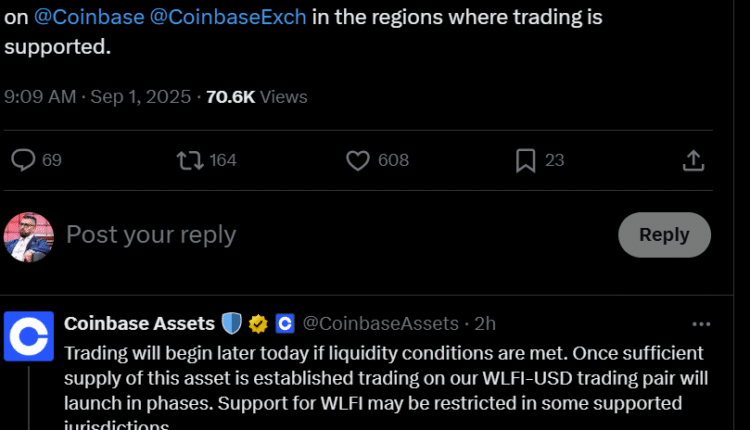
Task: Click the Coinbase affiliate badge icon
Action: 284,324
